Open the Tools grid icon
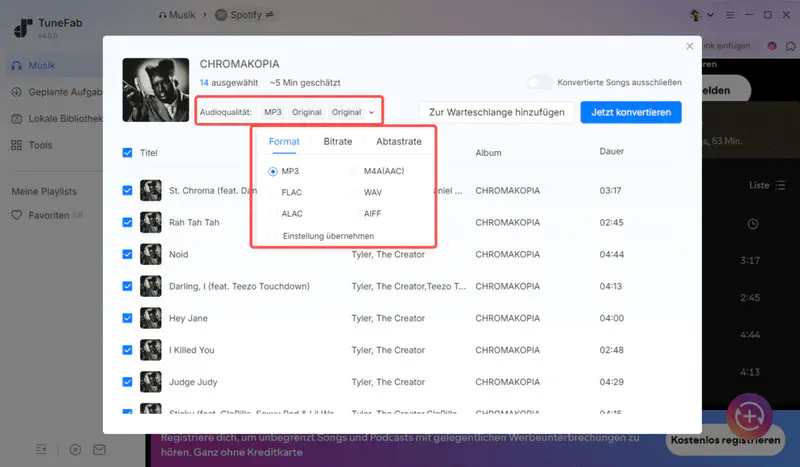The height and width of the screenshot is (467, 800). 17,145
